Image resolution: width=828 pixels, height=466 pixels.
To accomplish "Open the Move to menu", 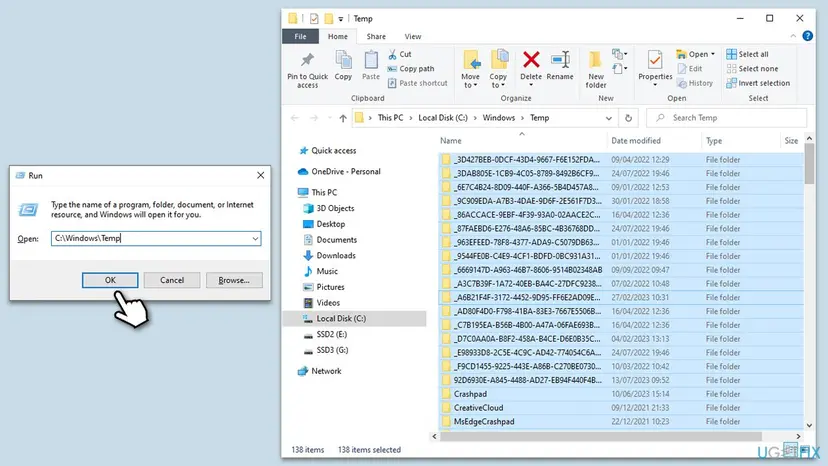I will [x=471, y=69].
